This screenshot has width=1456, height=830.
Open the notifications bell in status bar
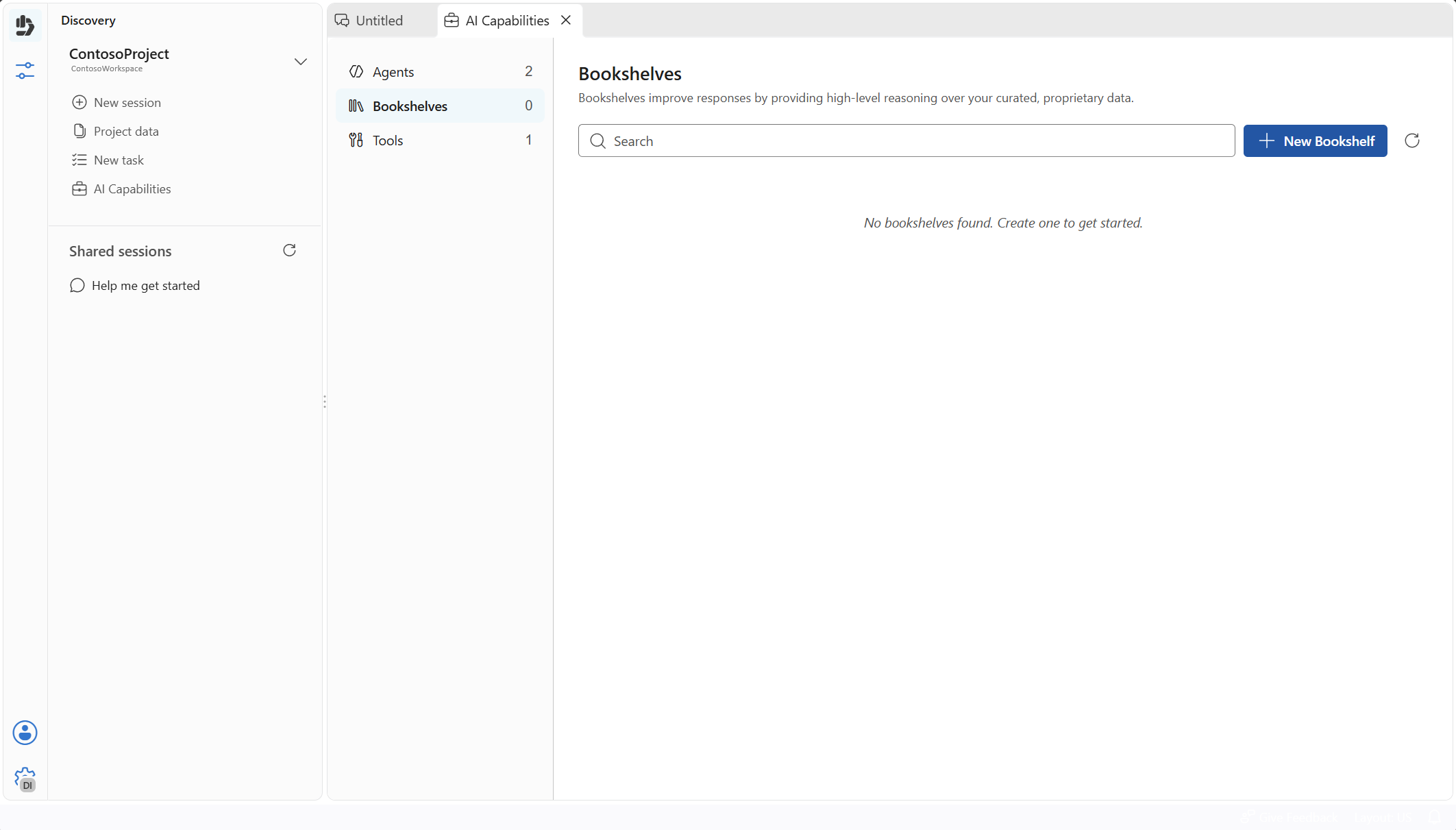(1435, 817)
